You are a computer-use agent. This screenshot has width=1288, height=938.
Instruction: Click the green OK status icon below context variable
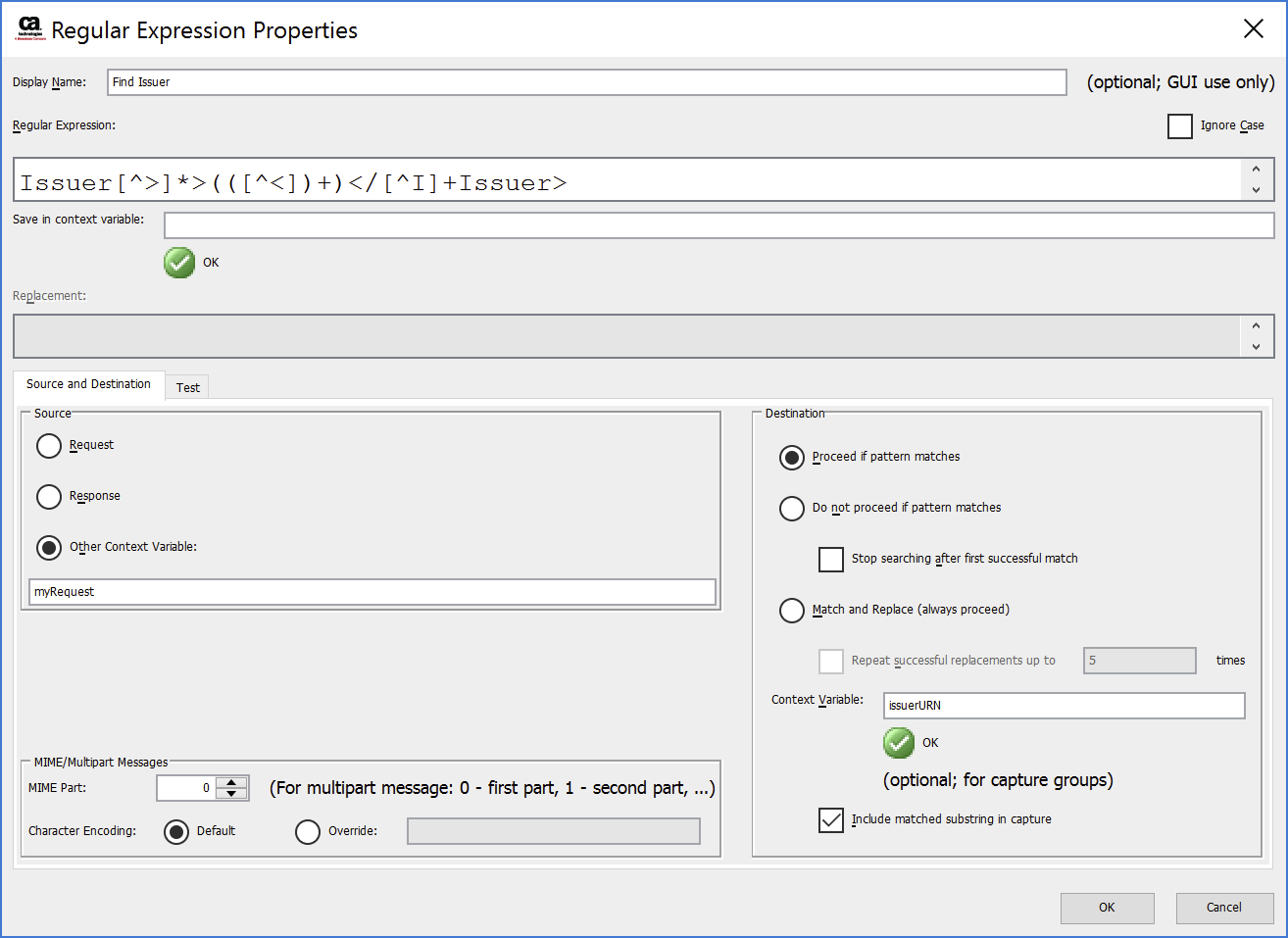point(179,263)
